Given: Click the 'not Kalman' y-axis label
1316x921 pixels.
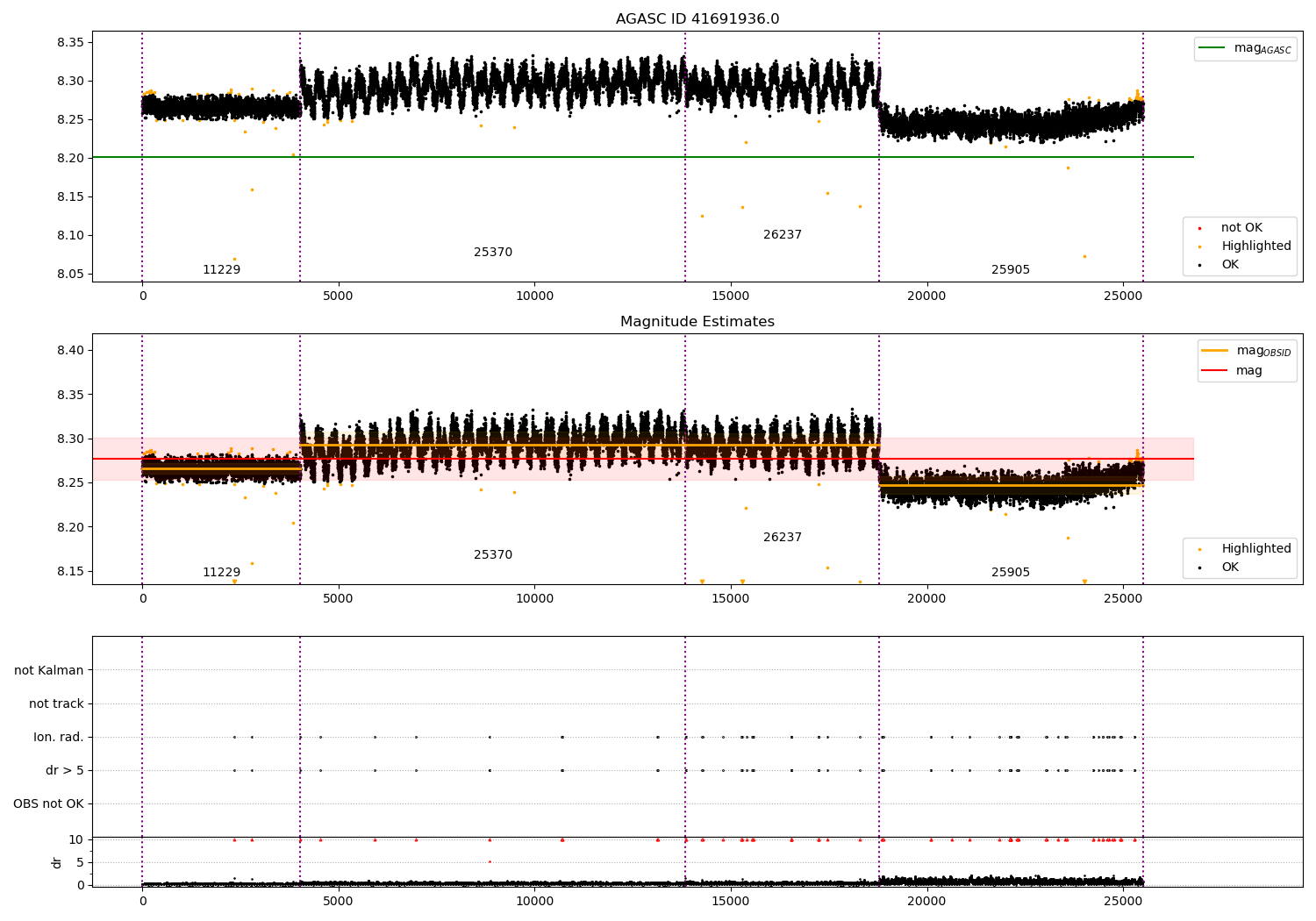Looking at the screenshot, I should [49, 671].
